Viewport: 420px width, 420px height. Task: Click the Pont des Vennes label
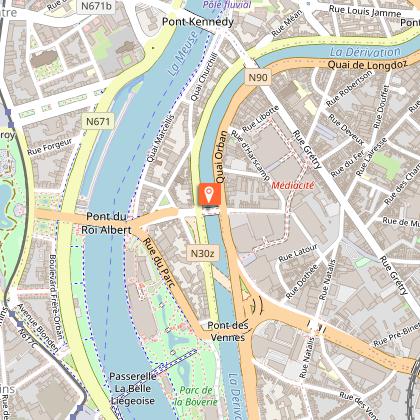(228, 331)
